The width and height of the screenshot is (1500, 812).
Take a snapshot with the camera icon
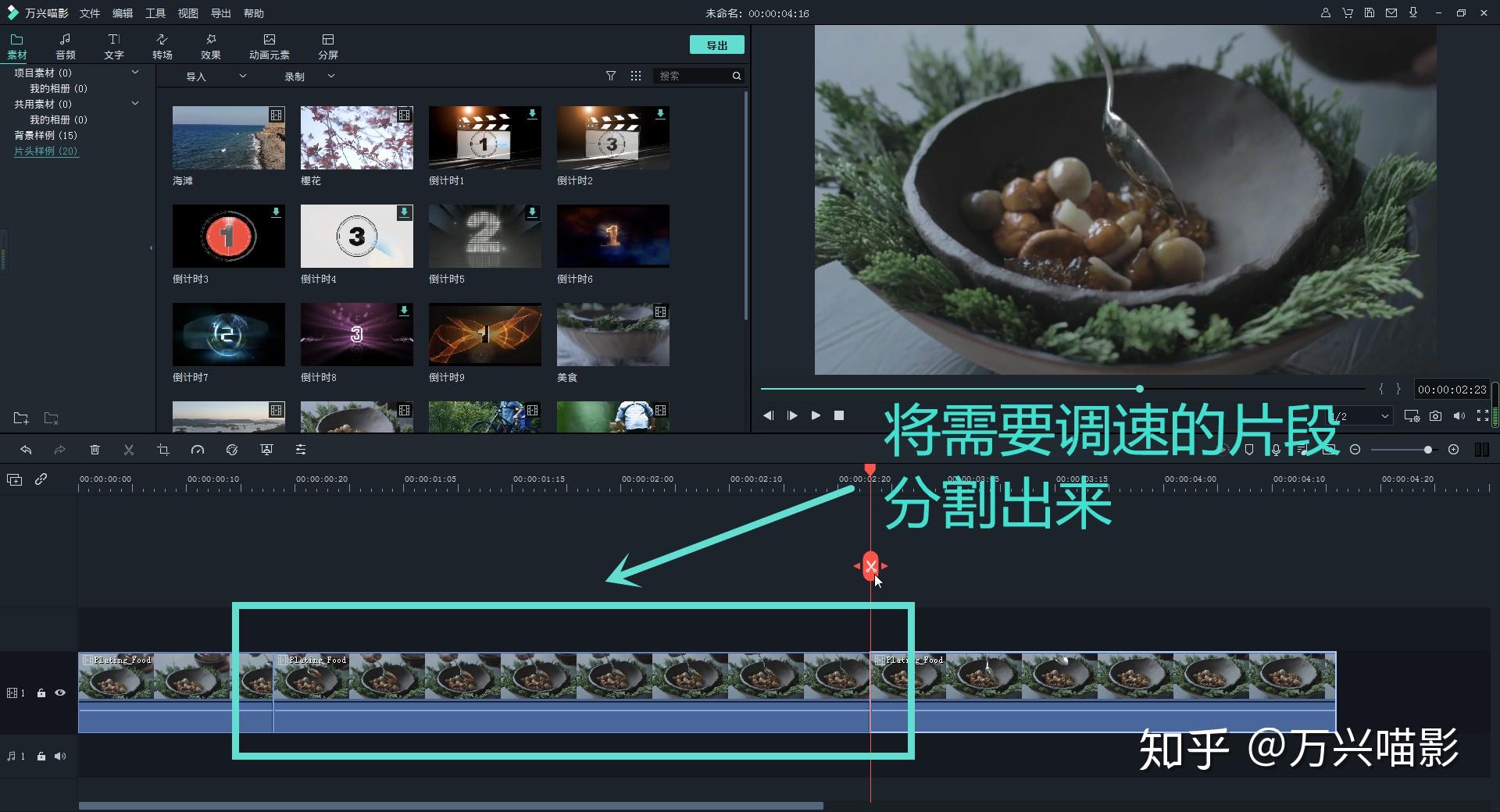click(x=1435, y=416)
